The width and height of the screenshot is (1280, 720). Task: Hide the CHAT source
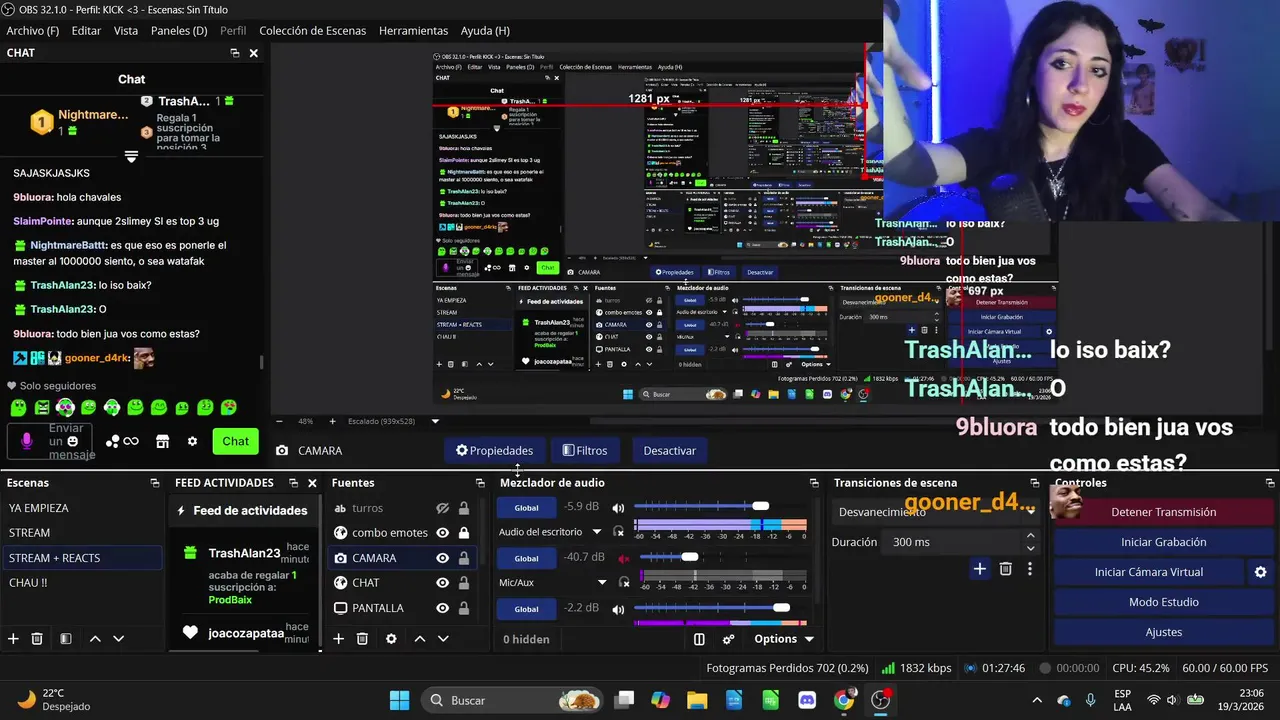(x=443, y=583)
